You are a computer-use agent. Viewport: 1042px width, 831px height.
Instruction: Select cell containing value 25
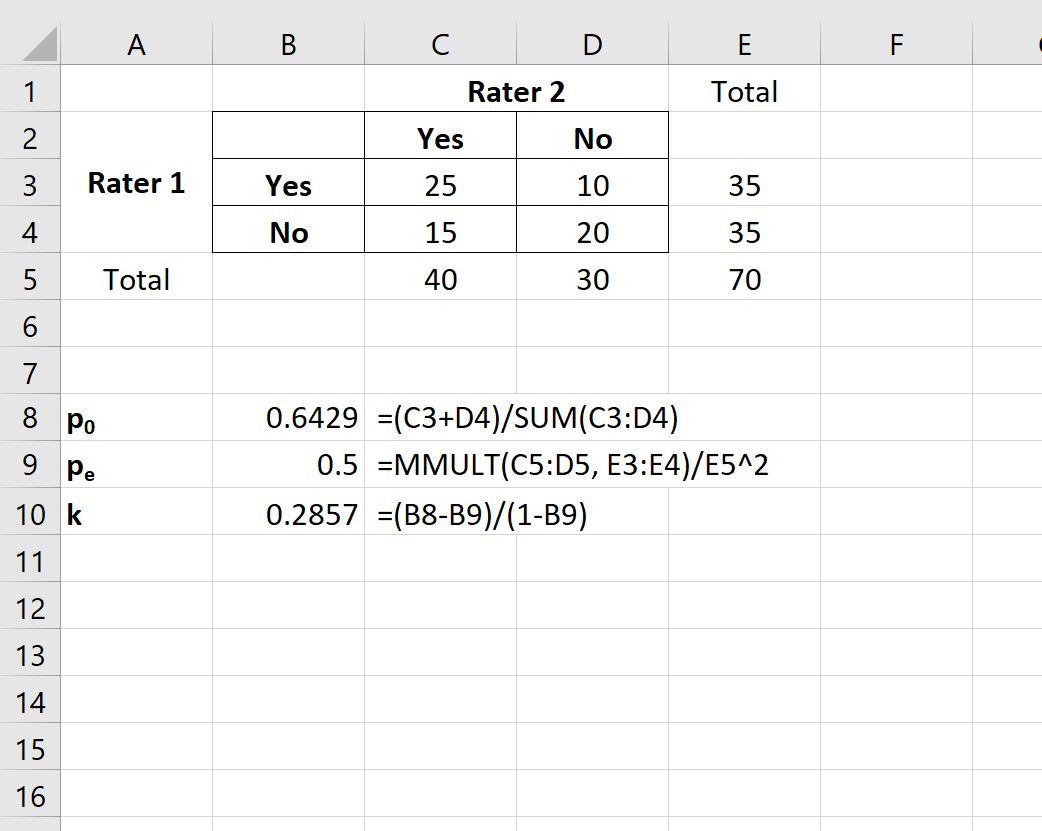pos(440,186)
